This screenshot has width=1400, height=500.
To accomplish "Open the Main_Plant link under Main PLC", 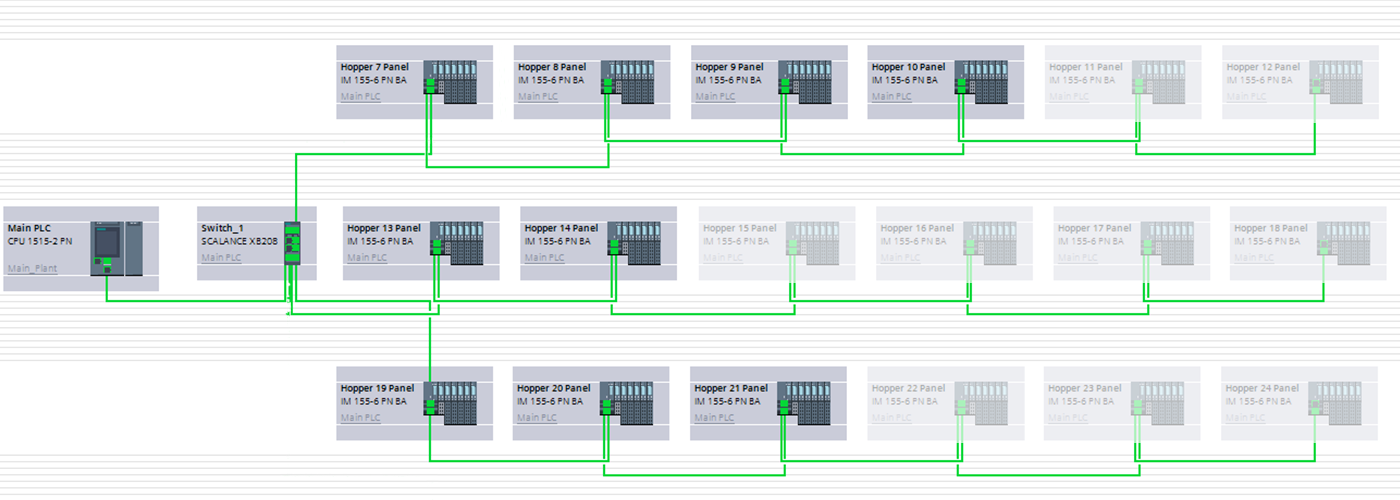I will coord(32,268).
